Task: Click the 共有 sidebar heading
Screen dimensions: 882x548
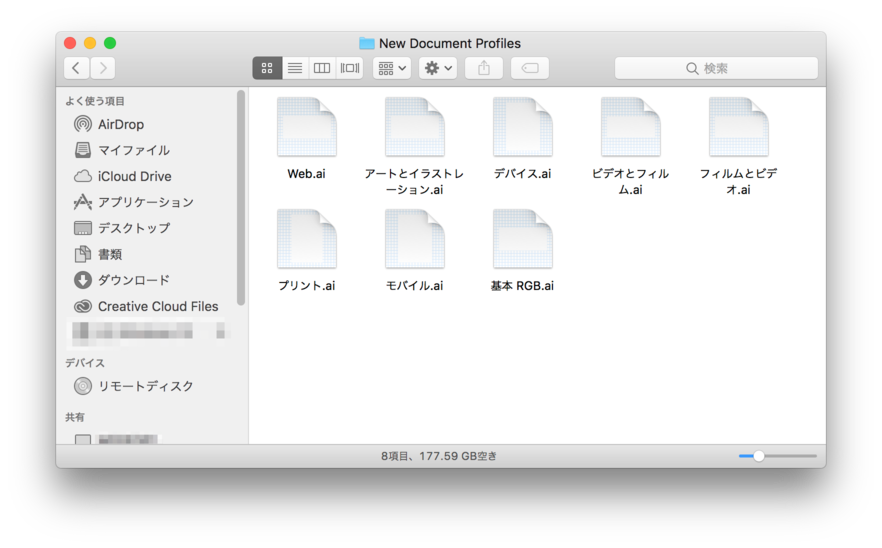Action: 75,417
